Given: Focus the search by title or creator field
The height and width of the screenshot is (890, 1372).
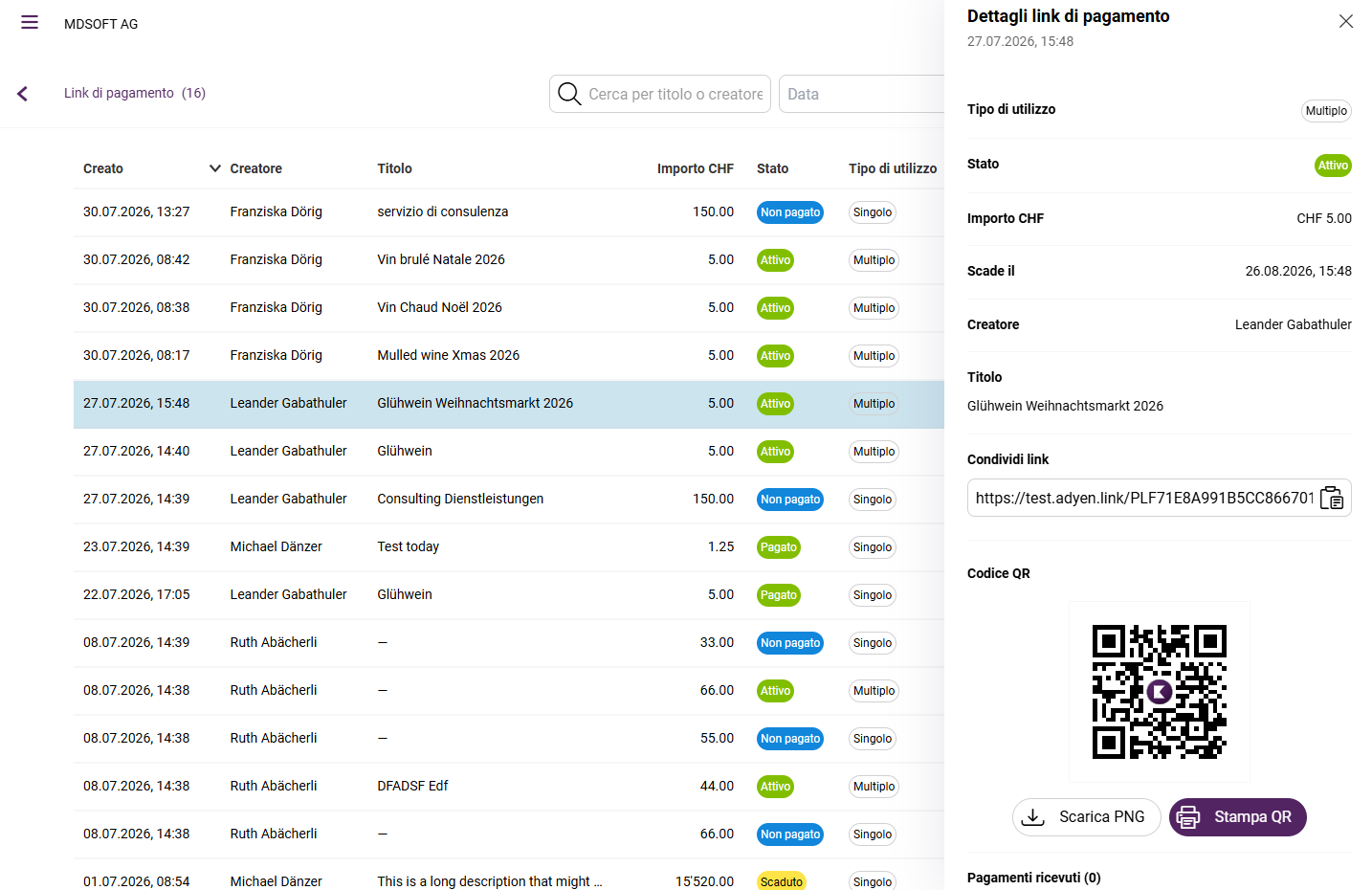Looking at the screenshot, I should point(660,94).
